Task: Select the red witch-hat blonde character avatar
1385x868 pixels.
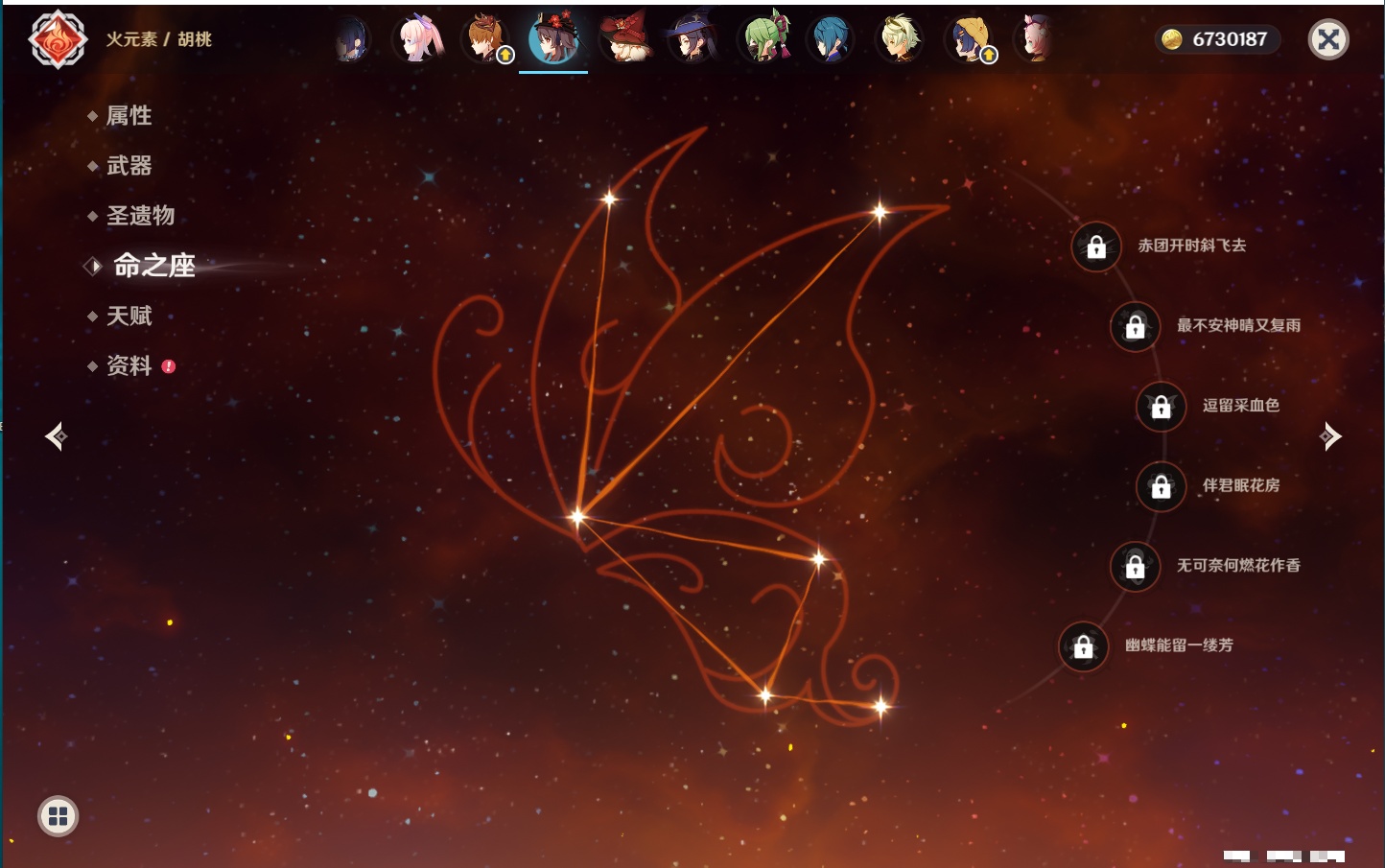Action: 624,38
